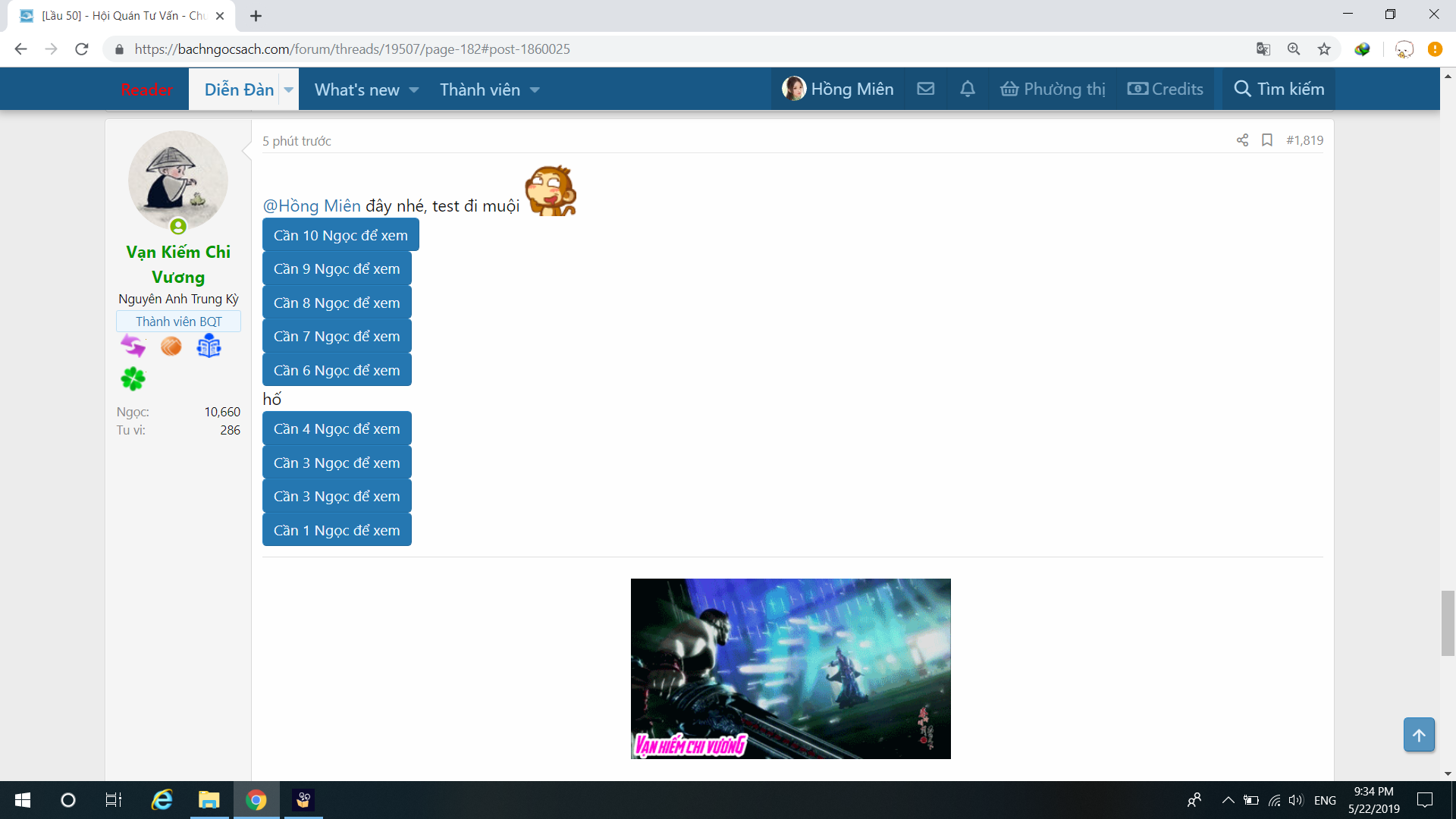Viewport: 1456px width, 819px height.
Task: Click the page vertical scrollbar thumb
Action: (x=1448, y=622)
